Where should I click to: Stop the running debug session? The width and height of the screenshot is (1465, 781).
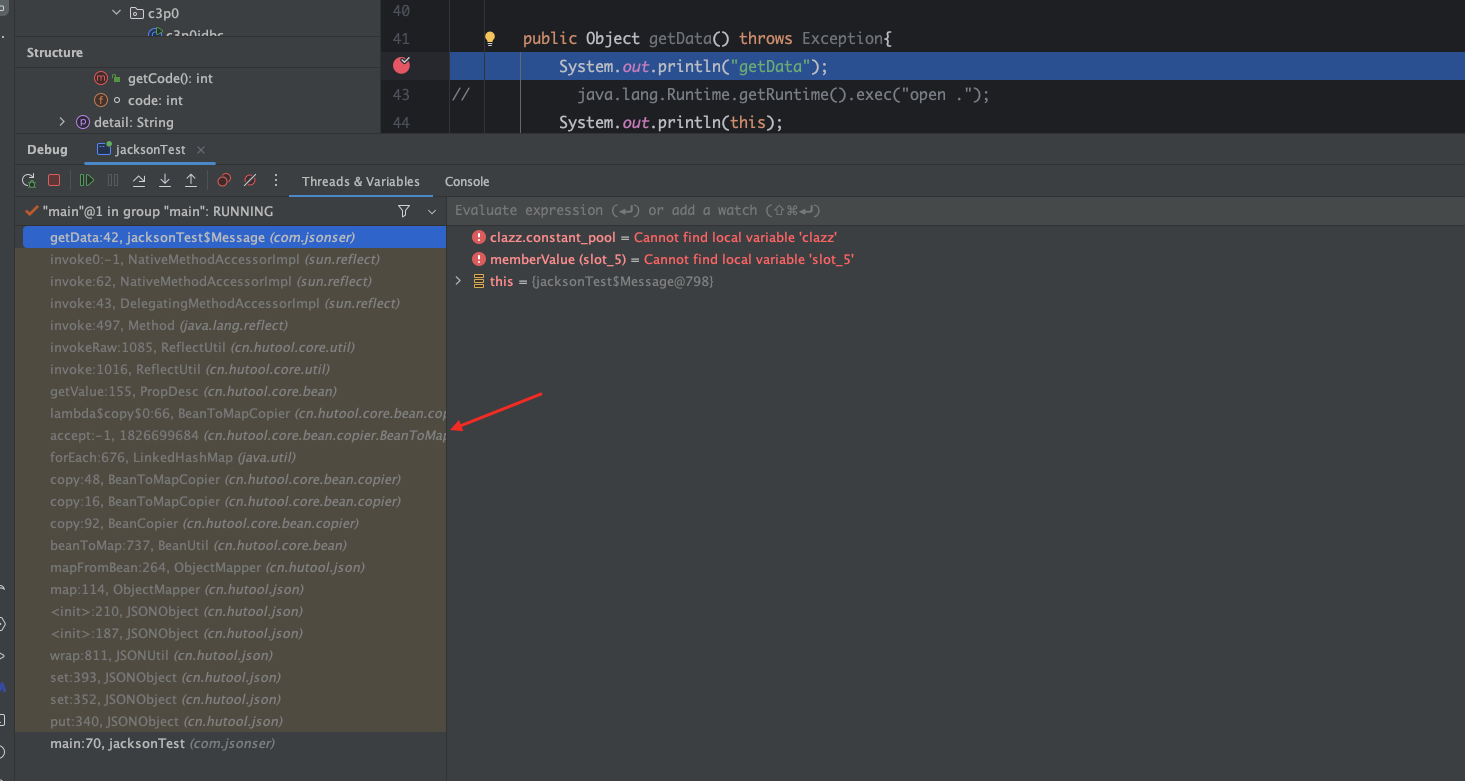click(54, 181)
